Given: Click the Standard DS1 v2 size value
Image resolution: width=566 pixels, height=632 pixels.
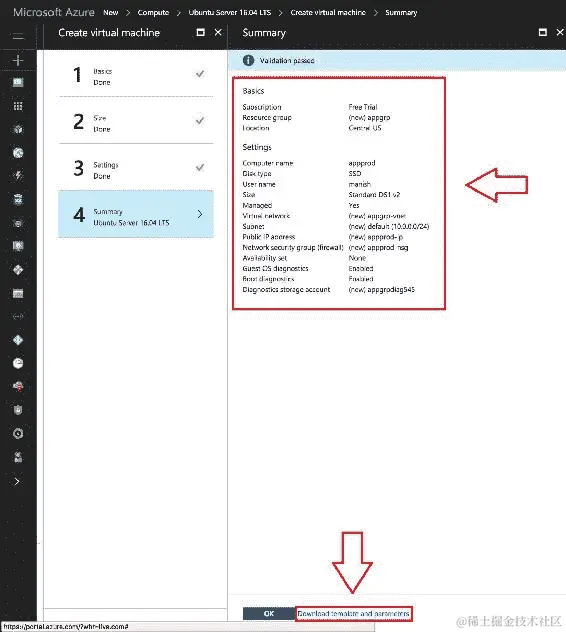Looking at the screenshot, I should click(374, 194).
